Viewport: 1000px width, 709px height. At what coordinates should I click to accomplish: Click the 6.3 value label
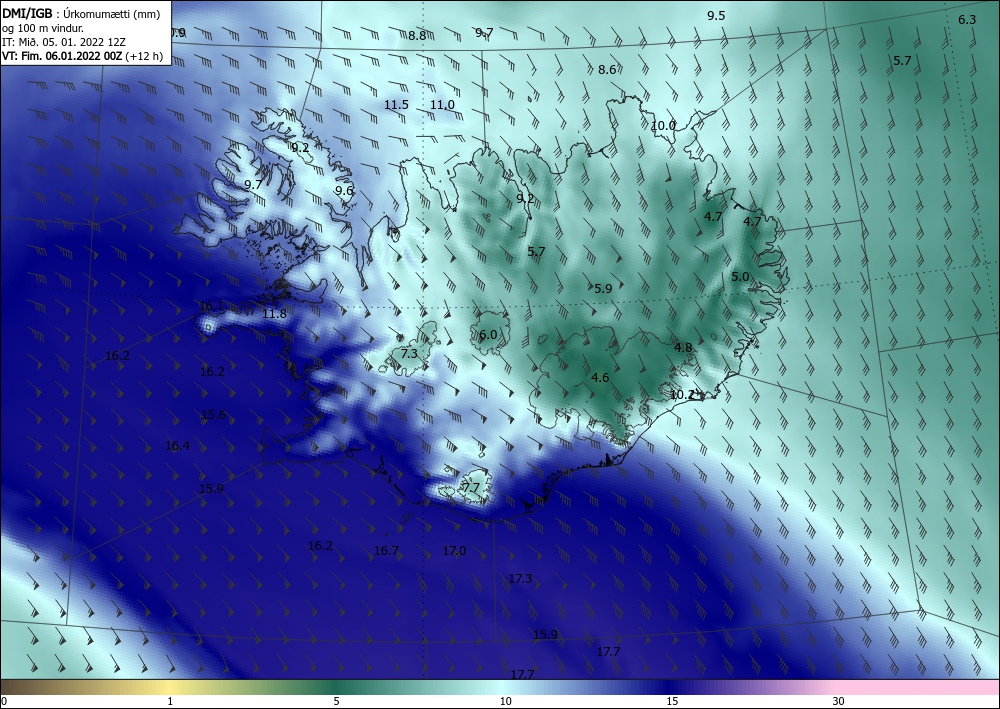967,20
